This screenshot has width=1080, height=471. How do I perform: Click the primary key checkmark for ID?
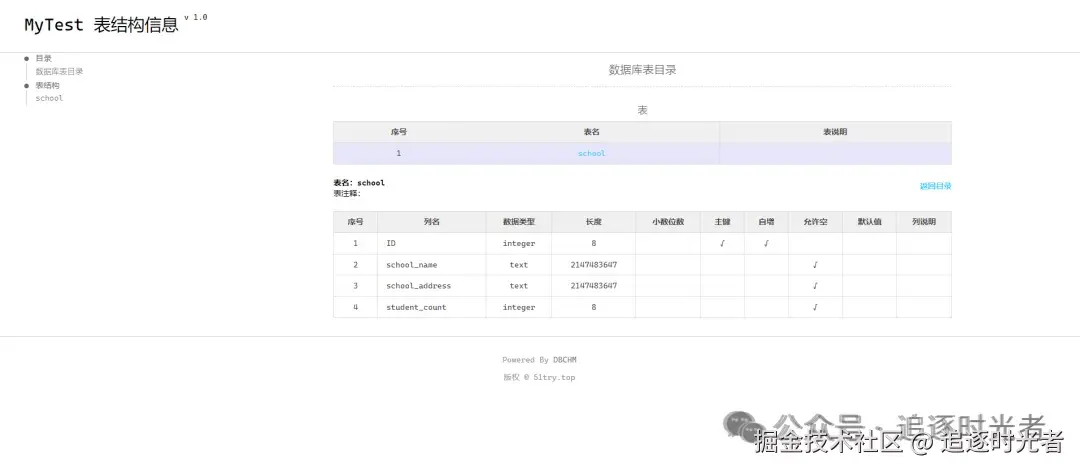tap(723, 244)
